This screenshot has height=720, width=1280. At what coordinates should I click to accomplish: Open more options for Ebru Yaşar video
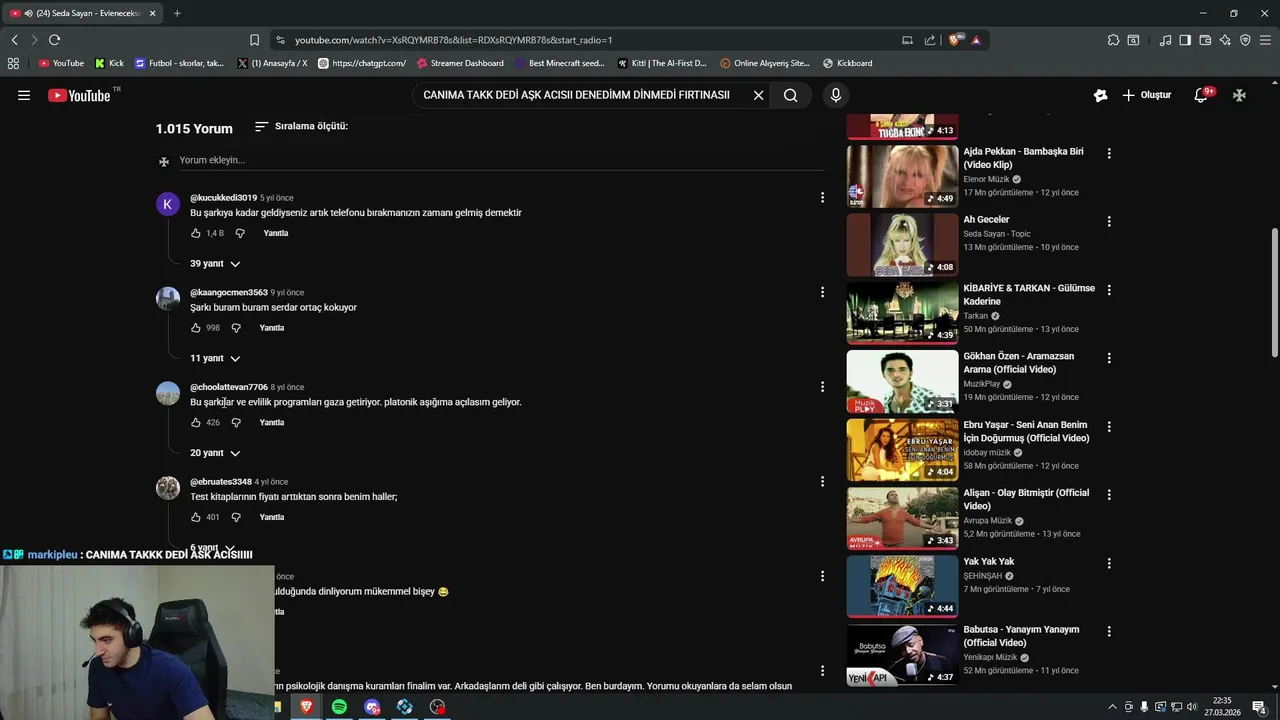coord(1108,426)
